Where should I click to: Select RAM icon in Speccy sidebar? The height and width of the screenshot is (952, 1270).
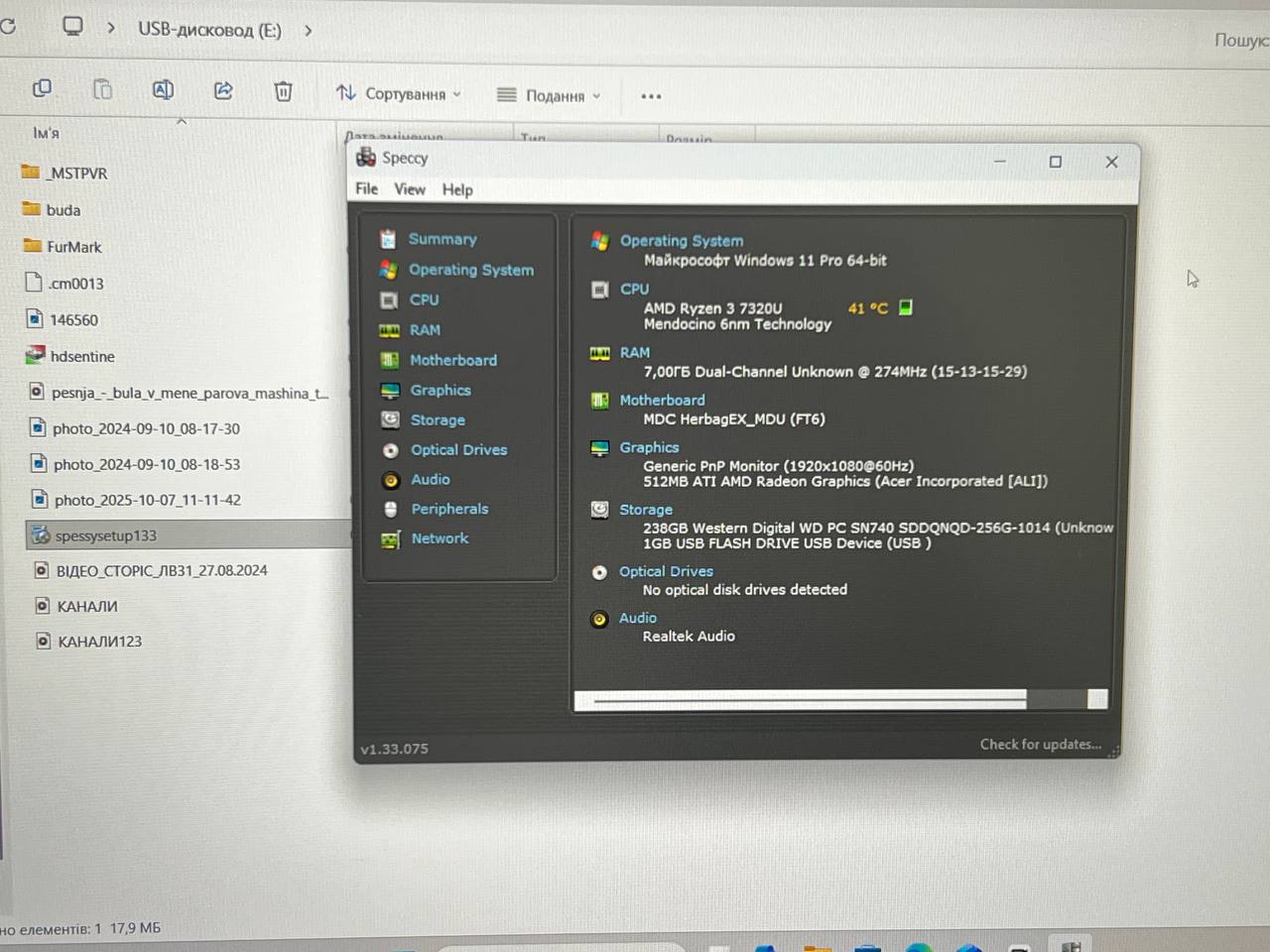[x=389, y=330]
